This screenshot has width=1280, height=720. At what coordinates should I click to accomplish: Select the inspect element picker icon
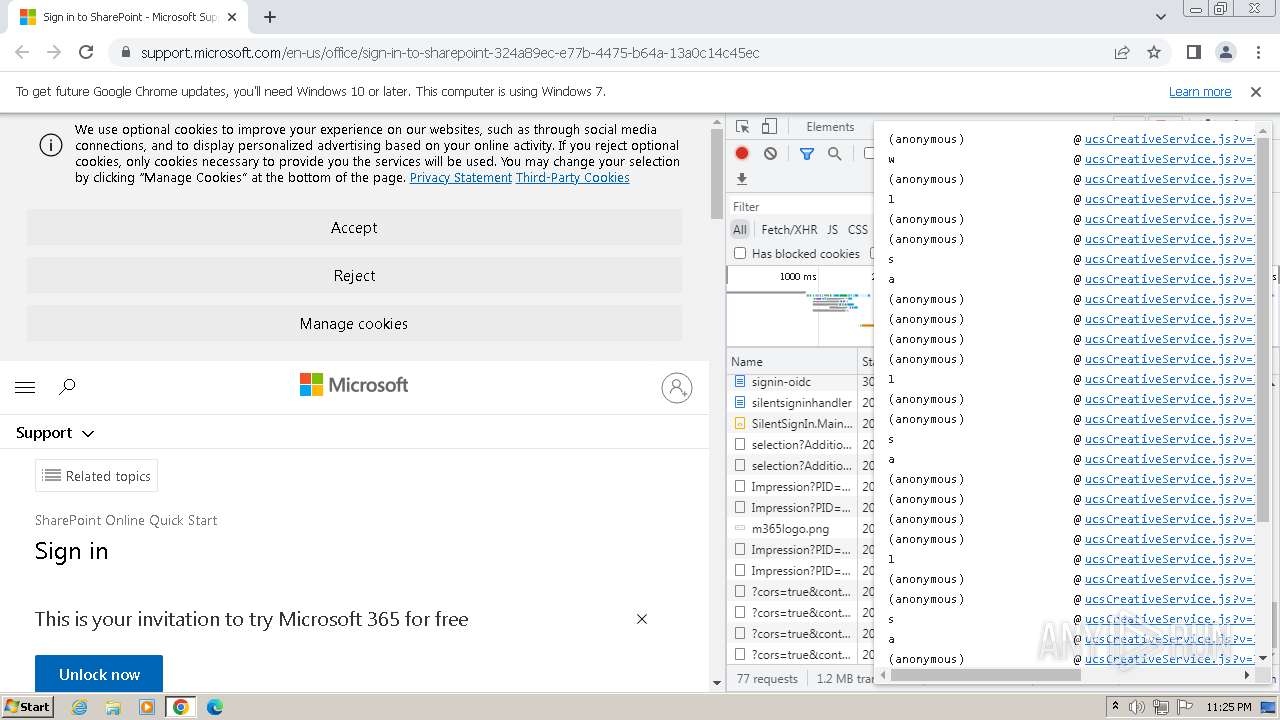pyautogui.click(x=742, y=127)
